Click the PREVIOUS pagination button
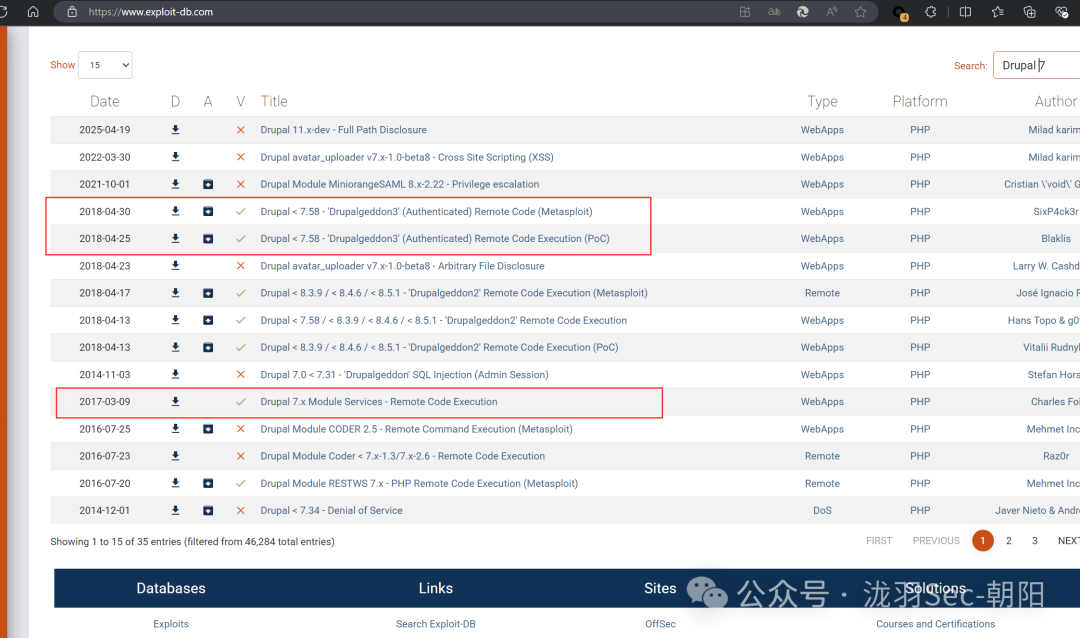 tap(936, 541)
